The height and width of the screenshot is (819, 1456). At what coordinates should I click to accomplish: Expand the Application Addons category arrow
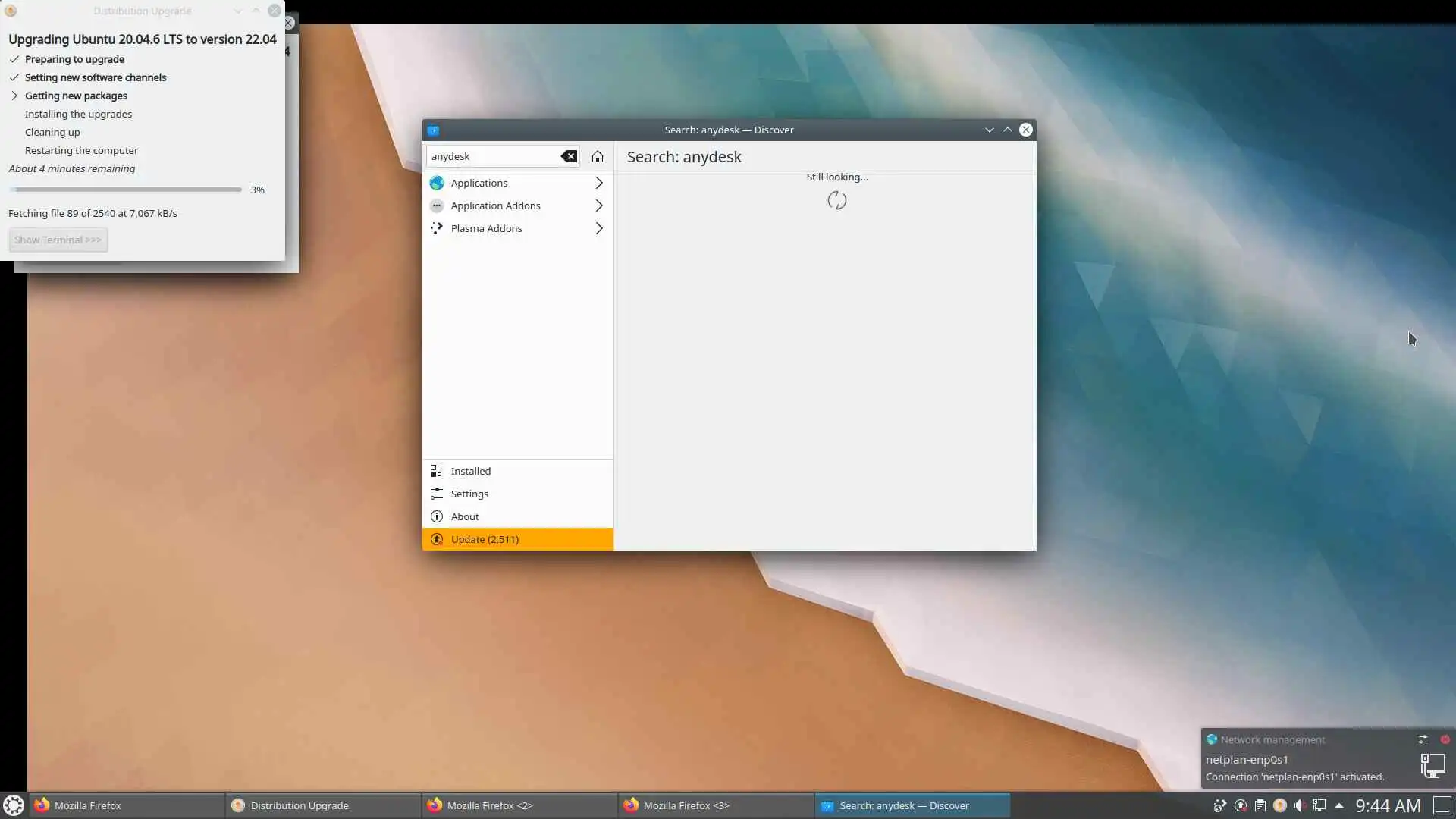point(598,206)
